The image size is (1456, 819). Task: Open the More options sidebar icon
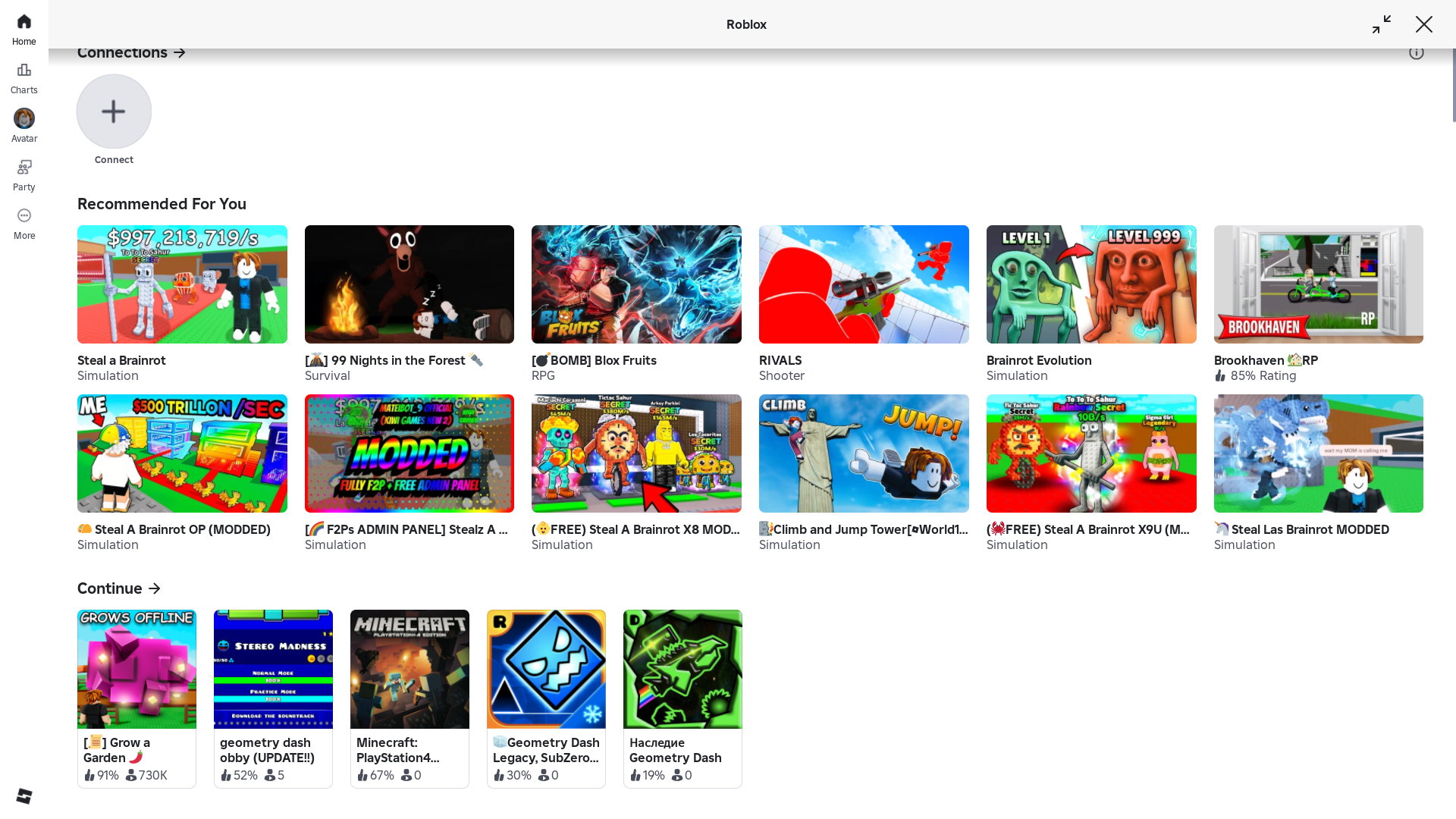coord(24,223)
